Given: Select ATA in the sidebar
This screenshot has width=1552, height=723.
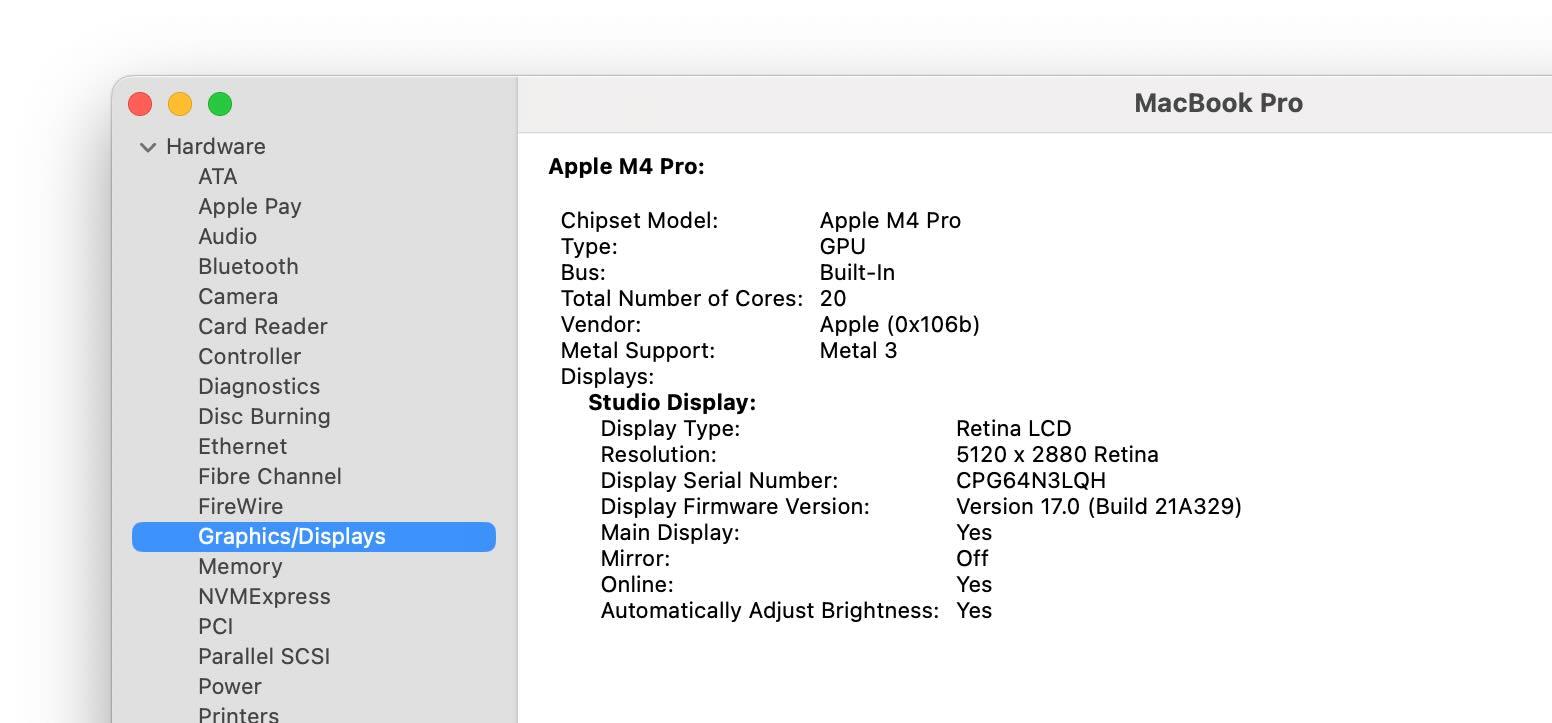Looking at the screenshot, I should click(217, 176).
